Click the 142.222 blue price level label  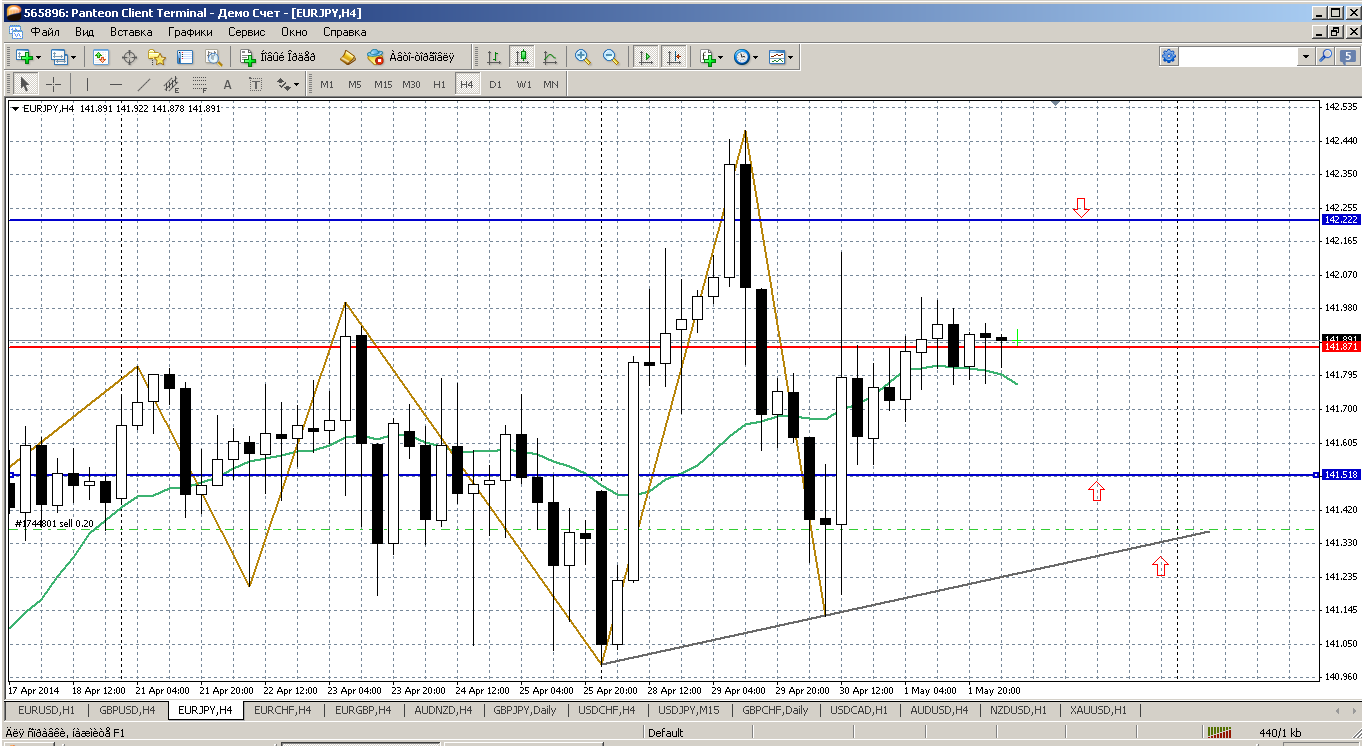click(1341, 219)
